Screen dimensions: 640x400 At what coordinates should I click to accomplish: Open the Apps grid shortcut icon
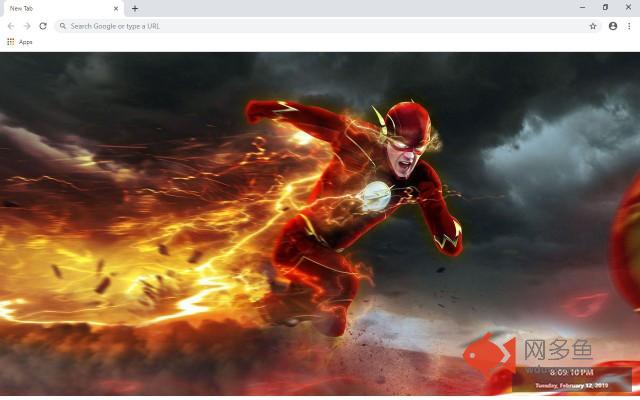point(11,42)
